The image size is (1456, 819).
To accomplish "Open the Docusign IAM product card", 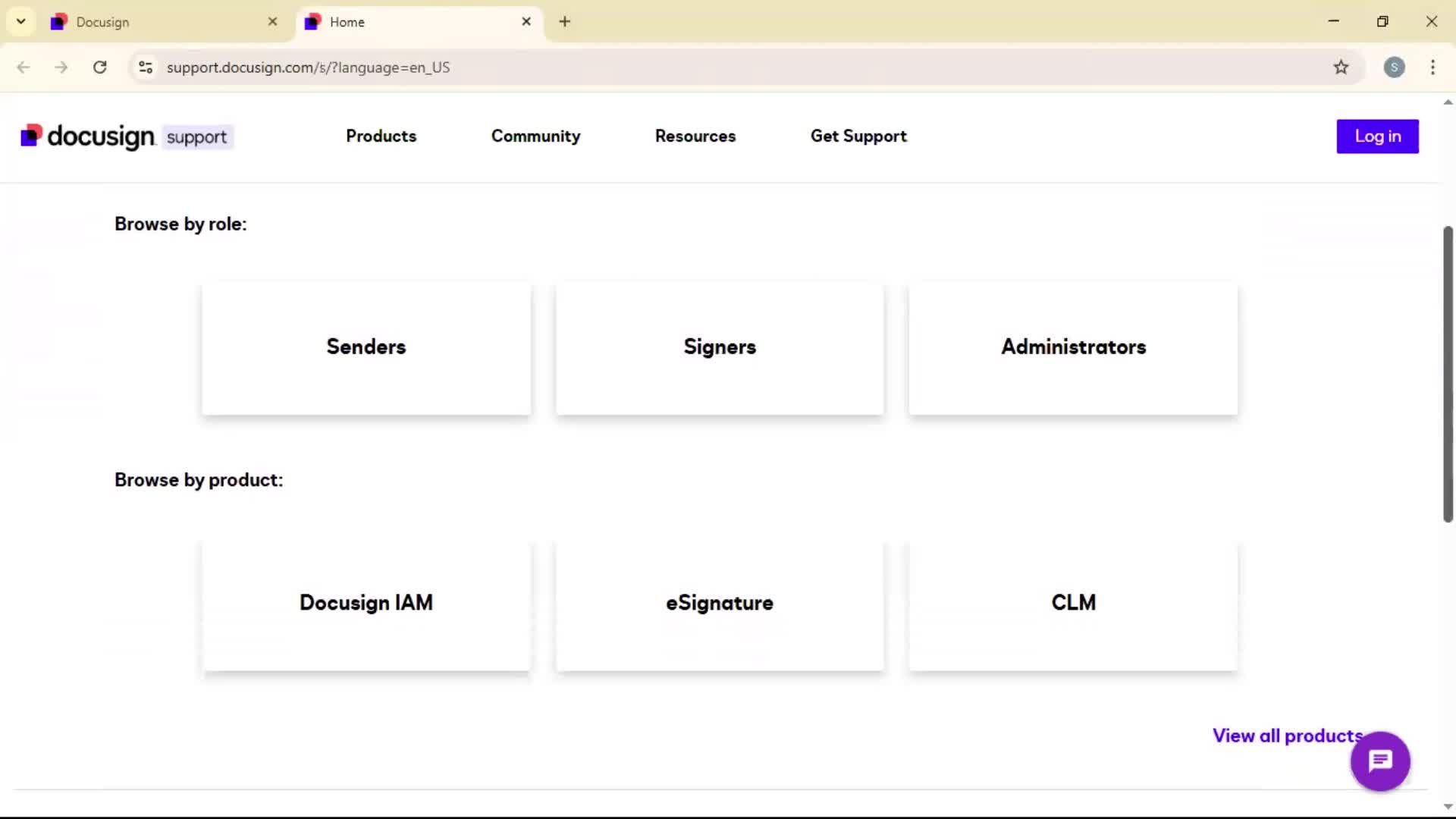I will point(366,604).
